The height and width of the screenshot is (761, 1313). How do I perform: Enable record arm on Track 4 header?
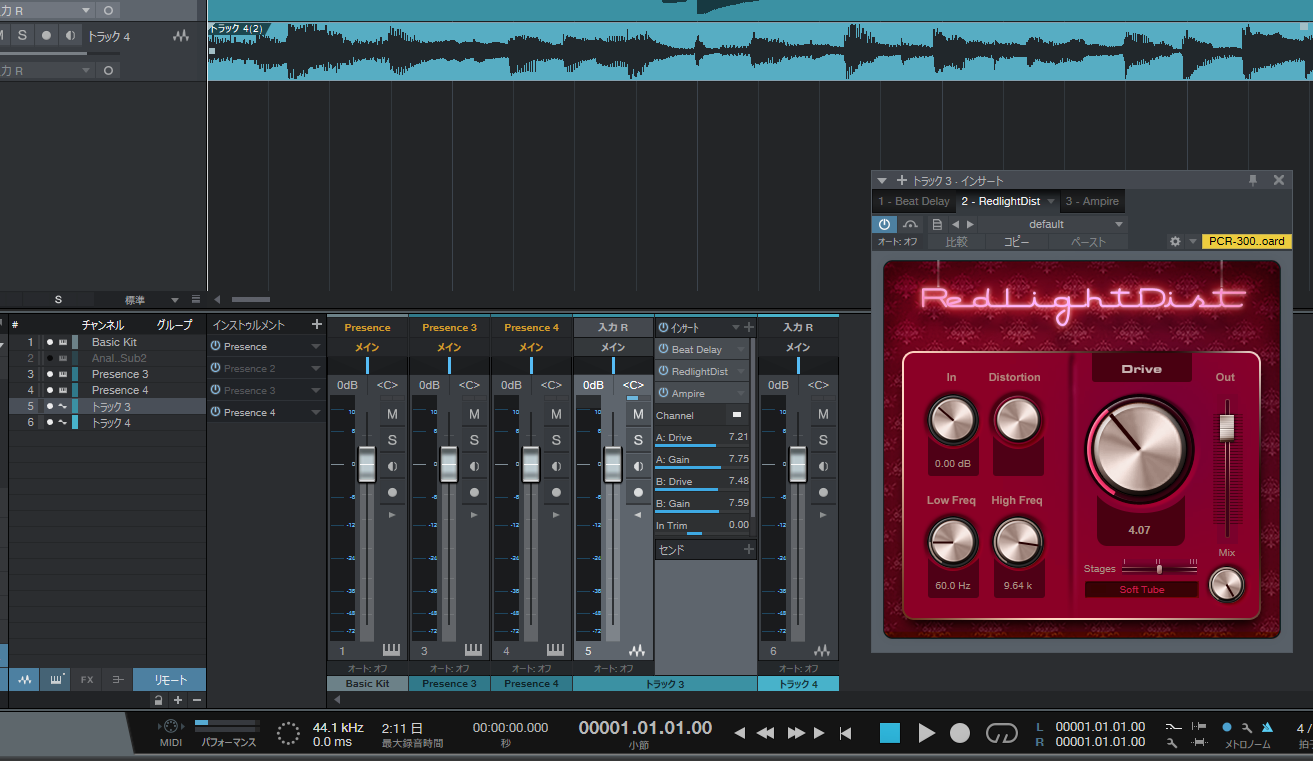(46, 35)
